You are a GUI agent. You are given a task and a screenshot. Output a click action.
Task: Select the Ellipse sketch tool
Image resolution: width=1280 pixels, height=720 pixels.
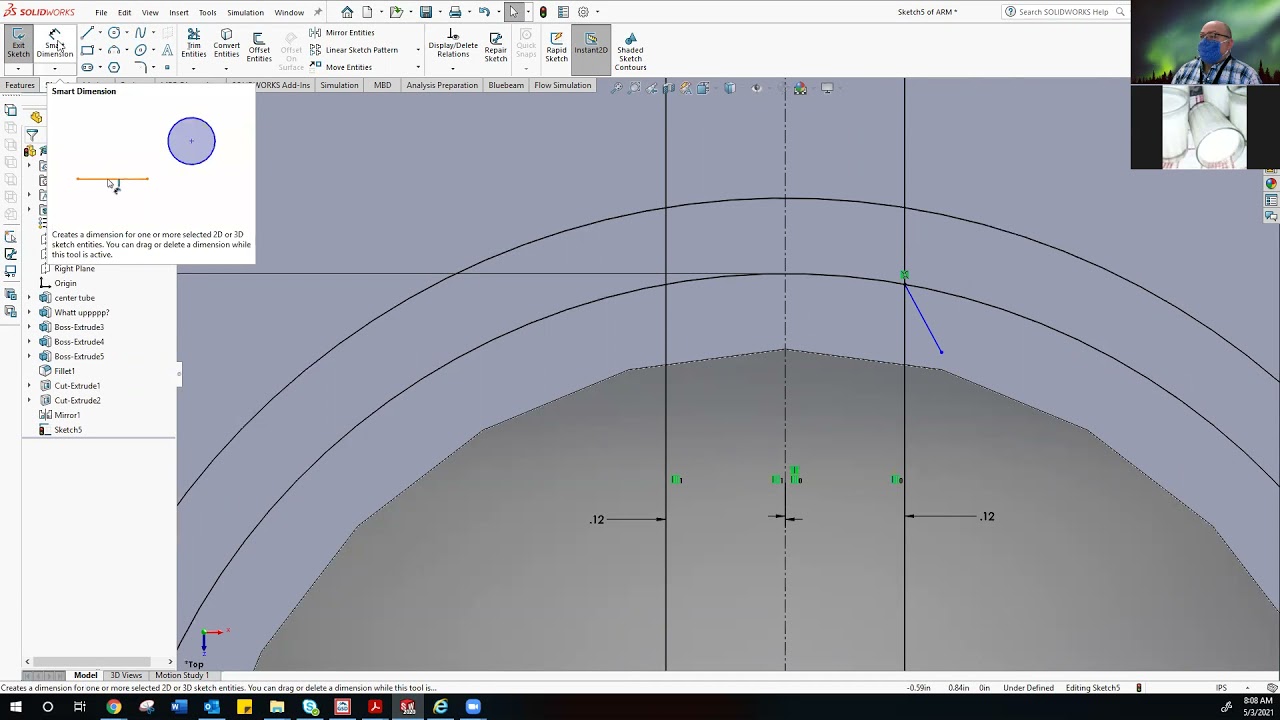(140, 50)
